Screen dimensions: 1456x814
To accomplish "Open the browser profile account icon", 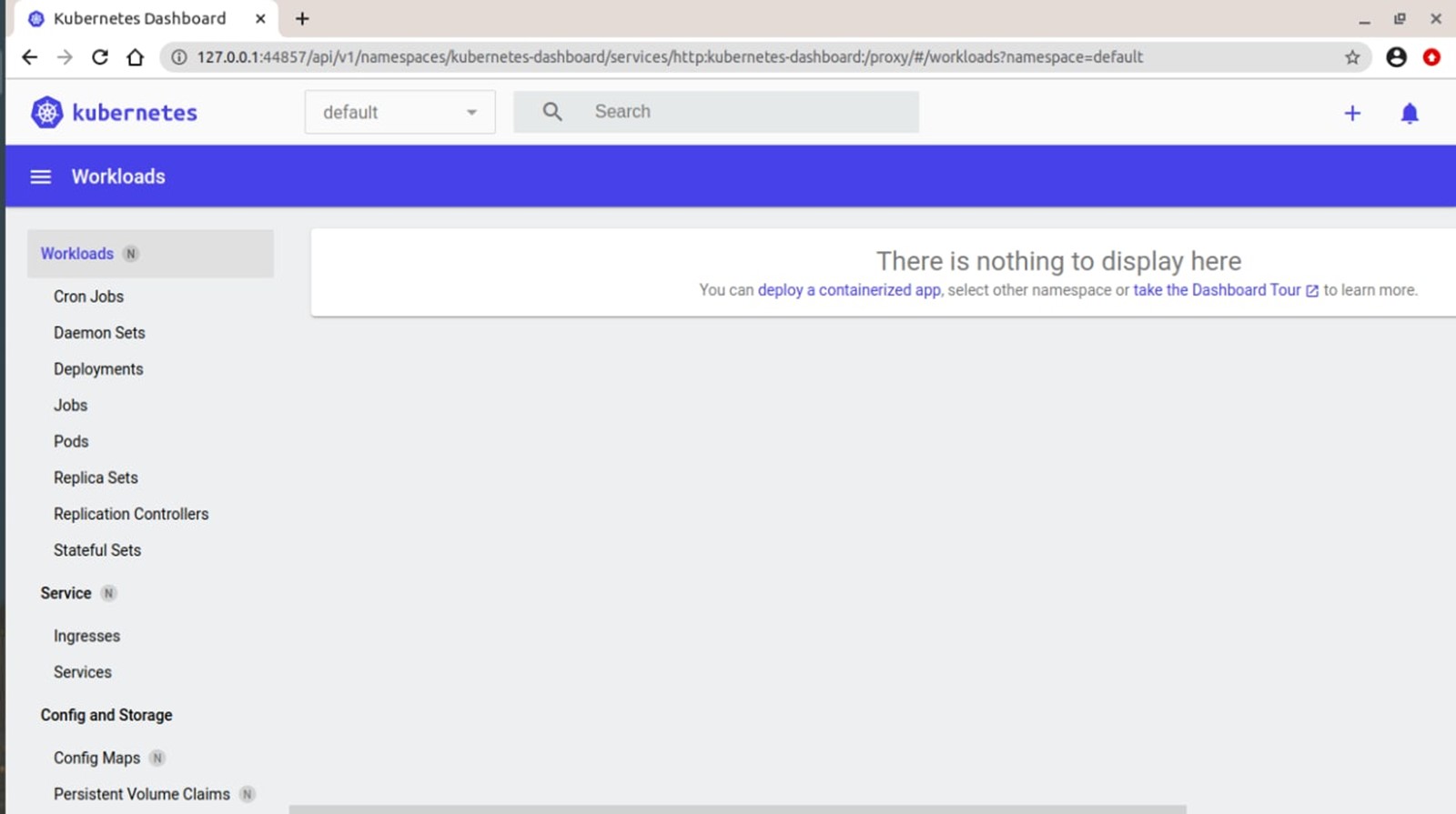I will (x=1396, y=56).
